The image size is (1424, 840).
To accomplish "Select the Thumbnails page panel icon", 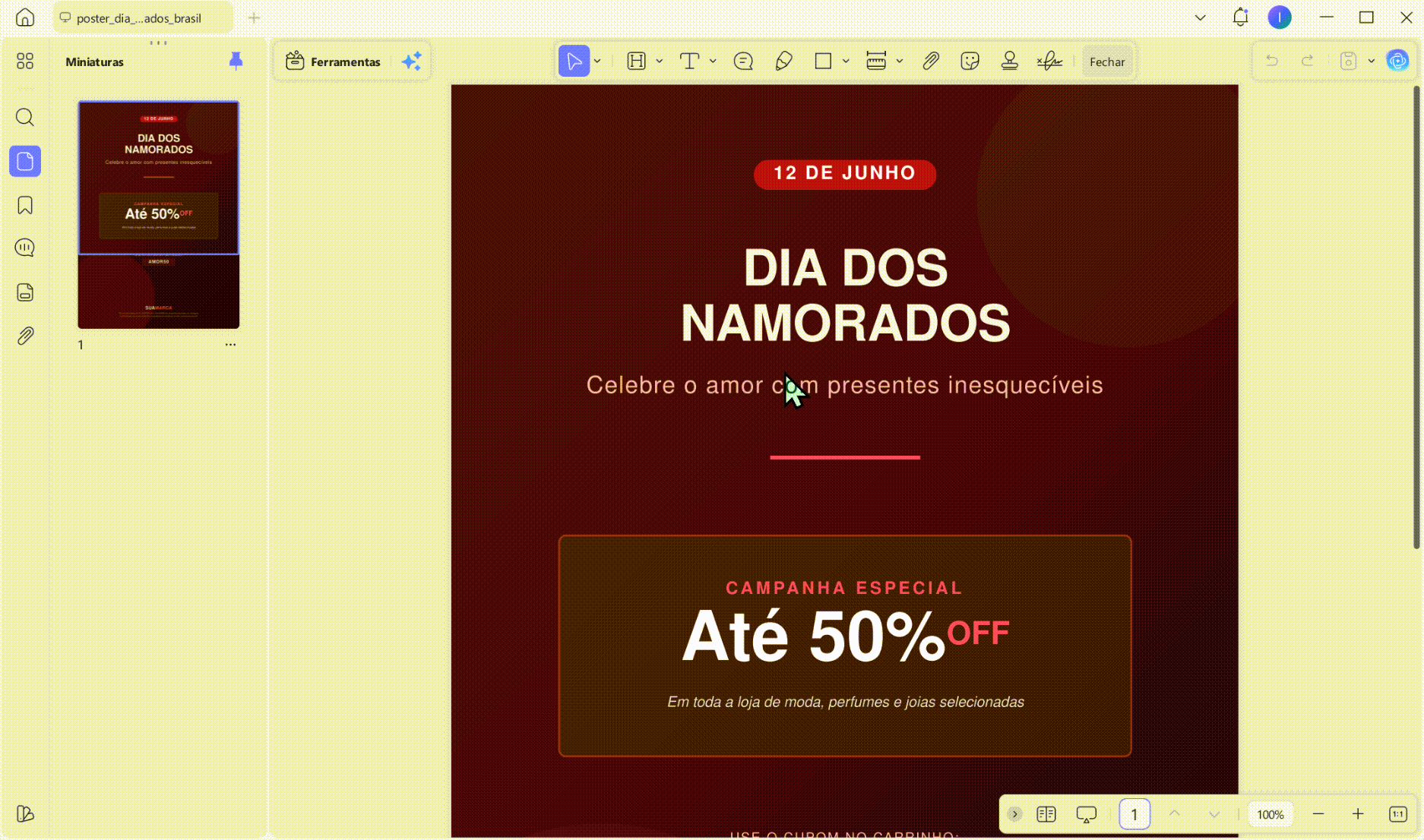I will [x=25, y=161].
